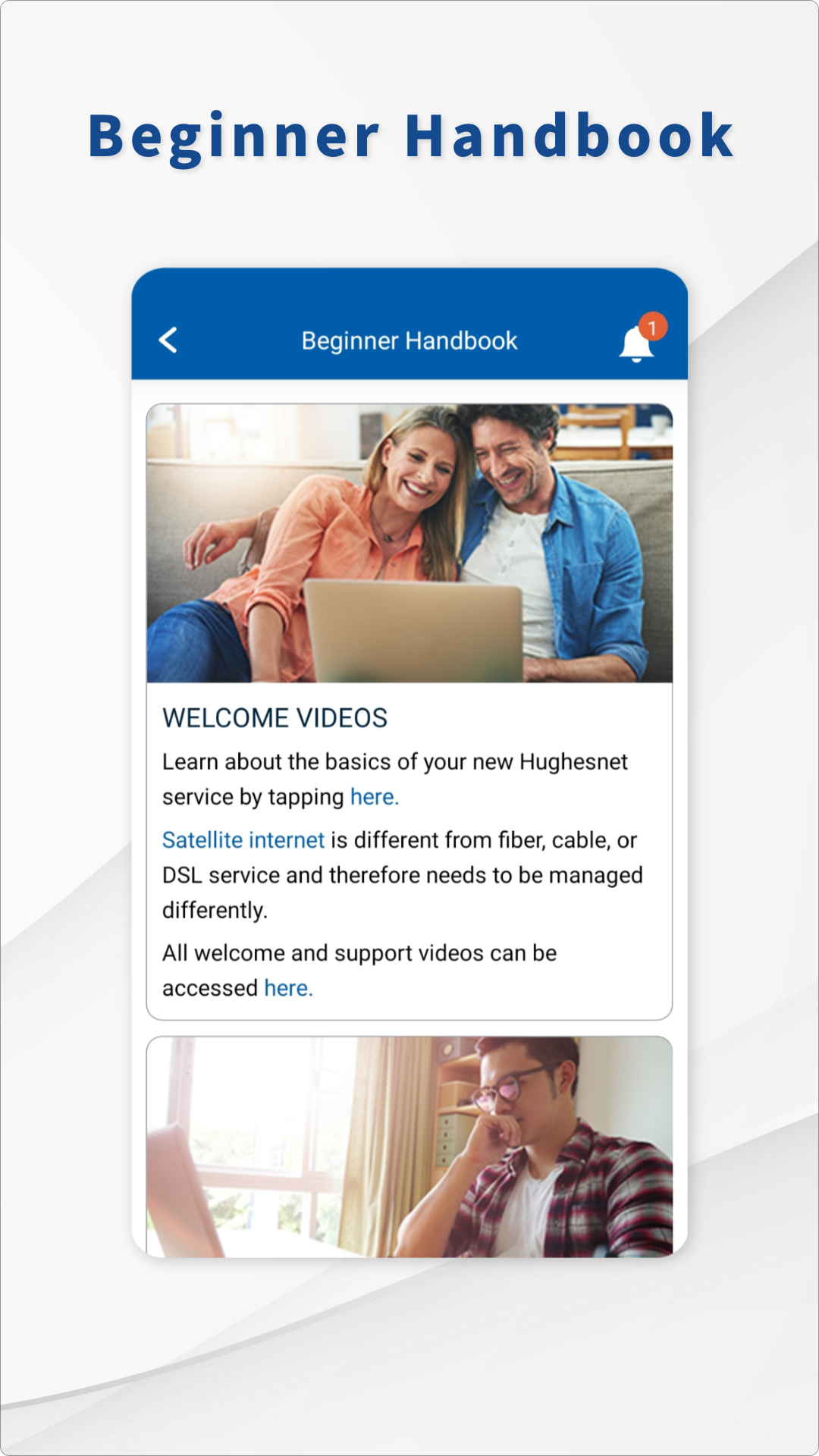Open the Satellite internet link
The width and height of the screenshot is (819, 1456).
coord(243,840)
